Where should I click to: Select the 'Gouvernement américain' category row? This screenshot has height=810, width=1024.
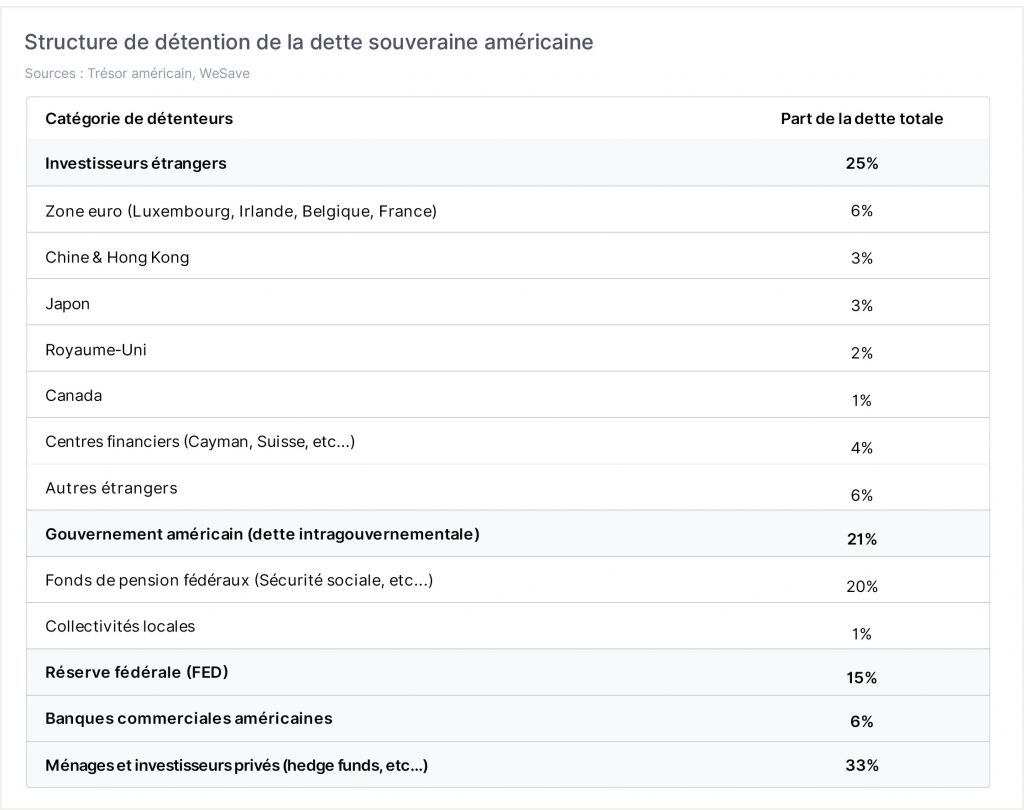(507, 534)
